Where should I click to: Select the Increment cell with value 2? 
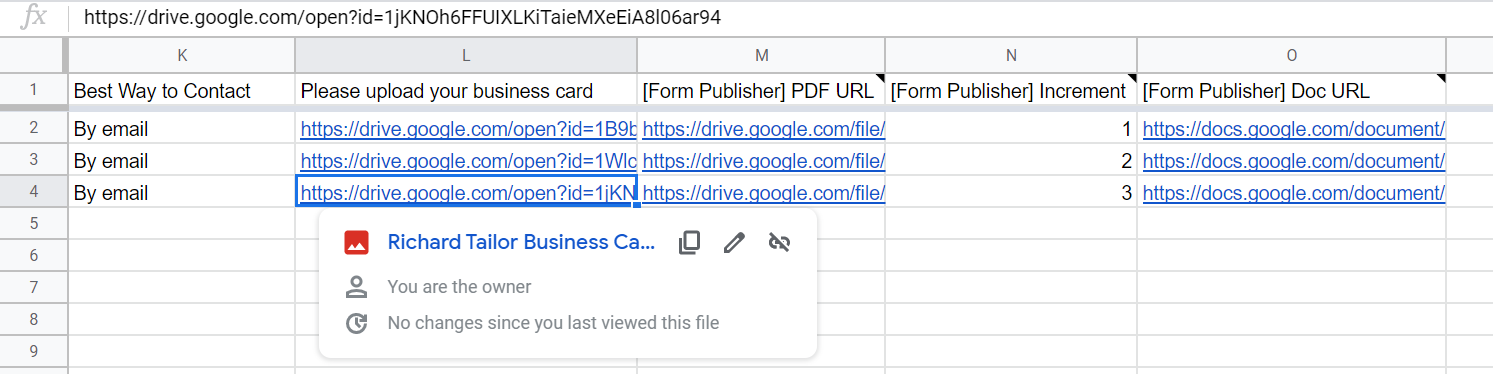(x=1011, y=161)
